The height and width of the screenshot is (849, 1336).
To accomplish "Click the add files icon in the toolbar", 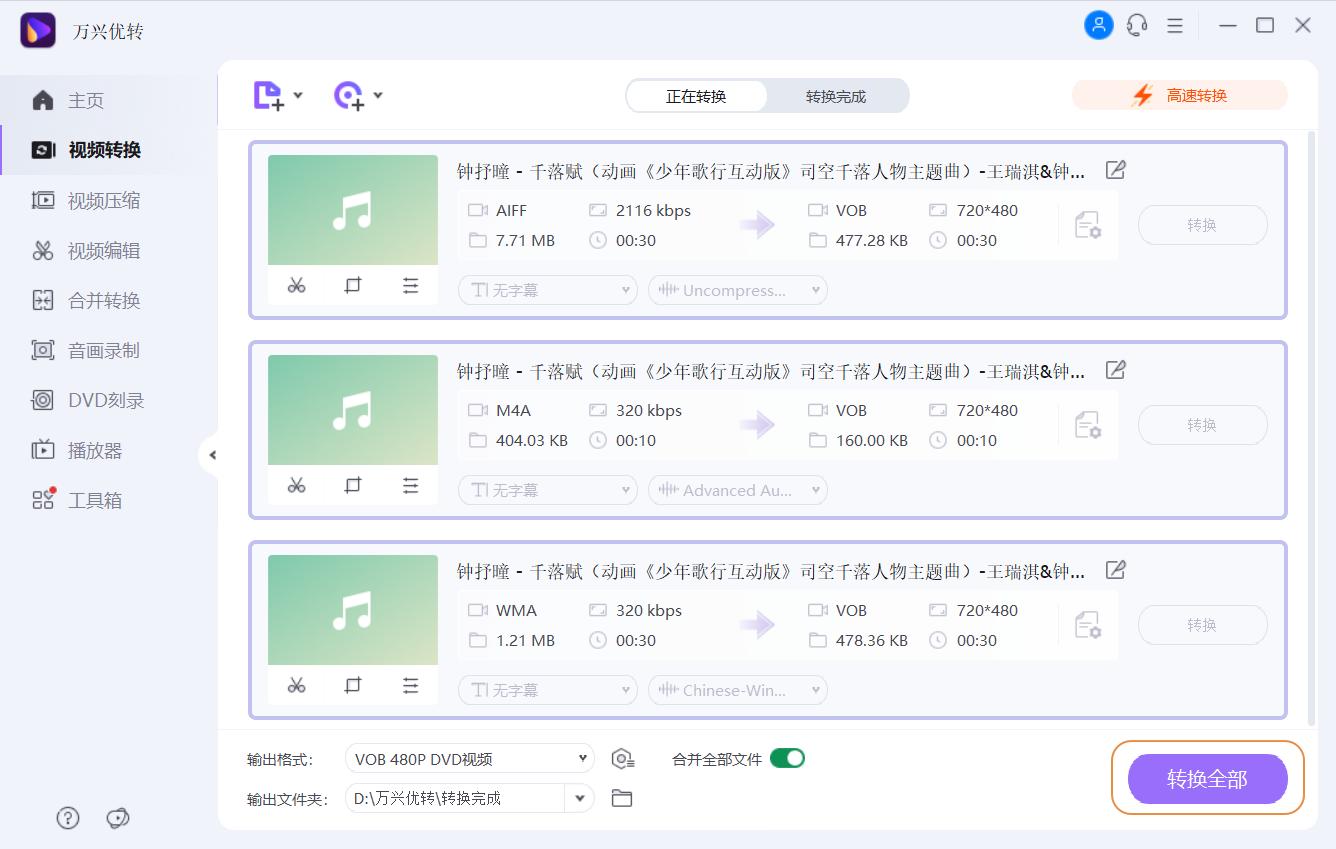I will click(270, 94).
